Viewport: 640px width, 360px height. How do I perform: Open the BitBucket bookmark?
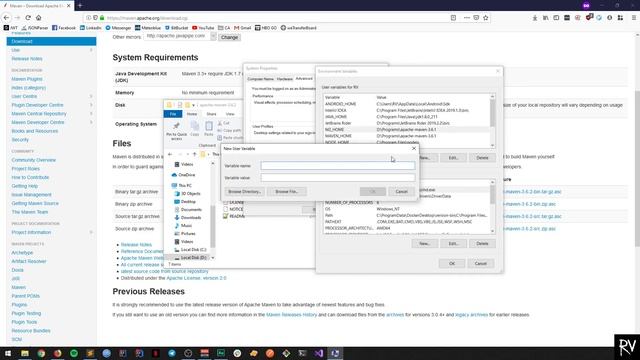point(177,28)
